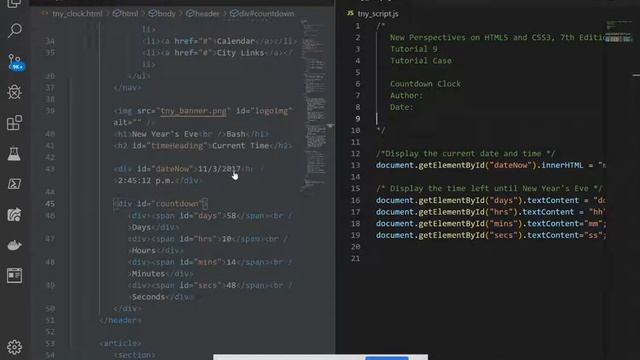Screen dimensions: 640x360
Task: Click the closing header tag line
Action: [x=120, y=320]
